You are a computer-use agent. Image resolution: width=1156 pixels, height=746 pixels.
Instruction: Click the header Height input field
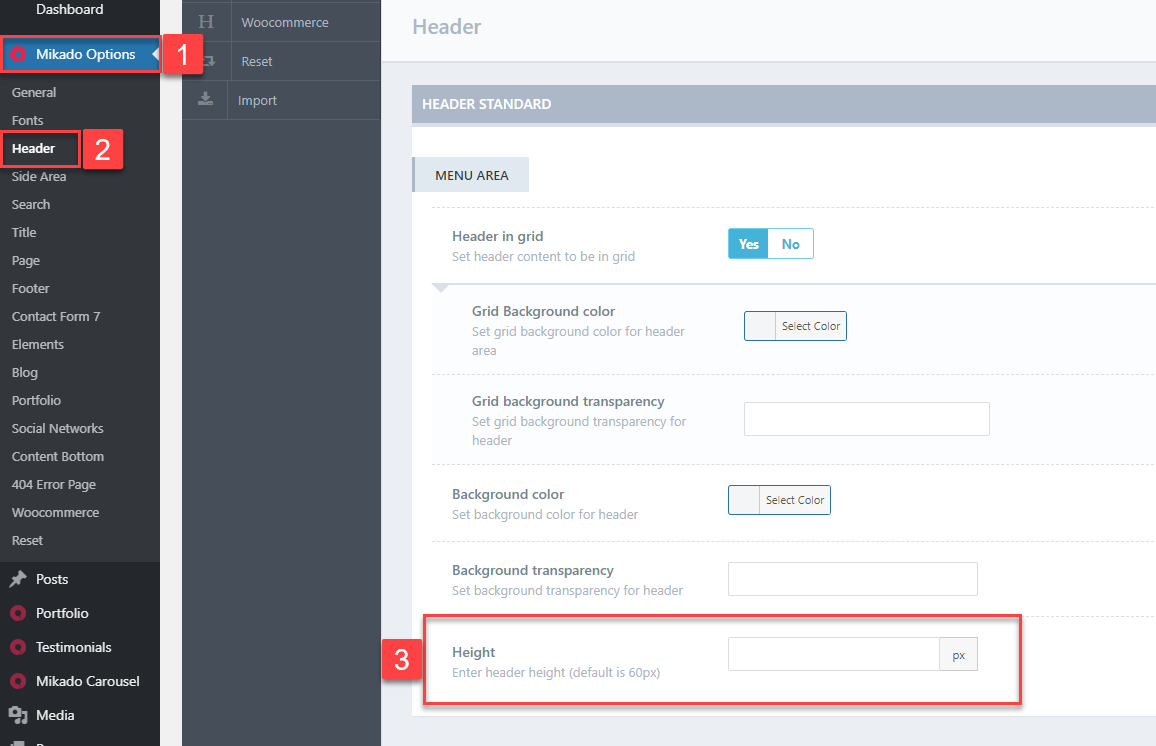click(x=833, y=655)
